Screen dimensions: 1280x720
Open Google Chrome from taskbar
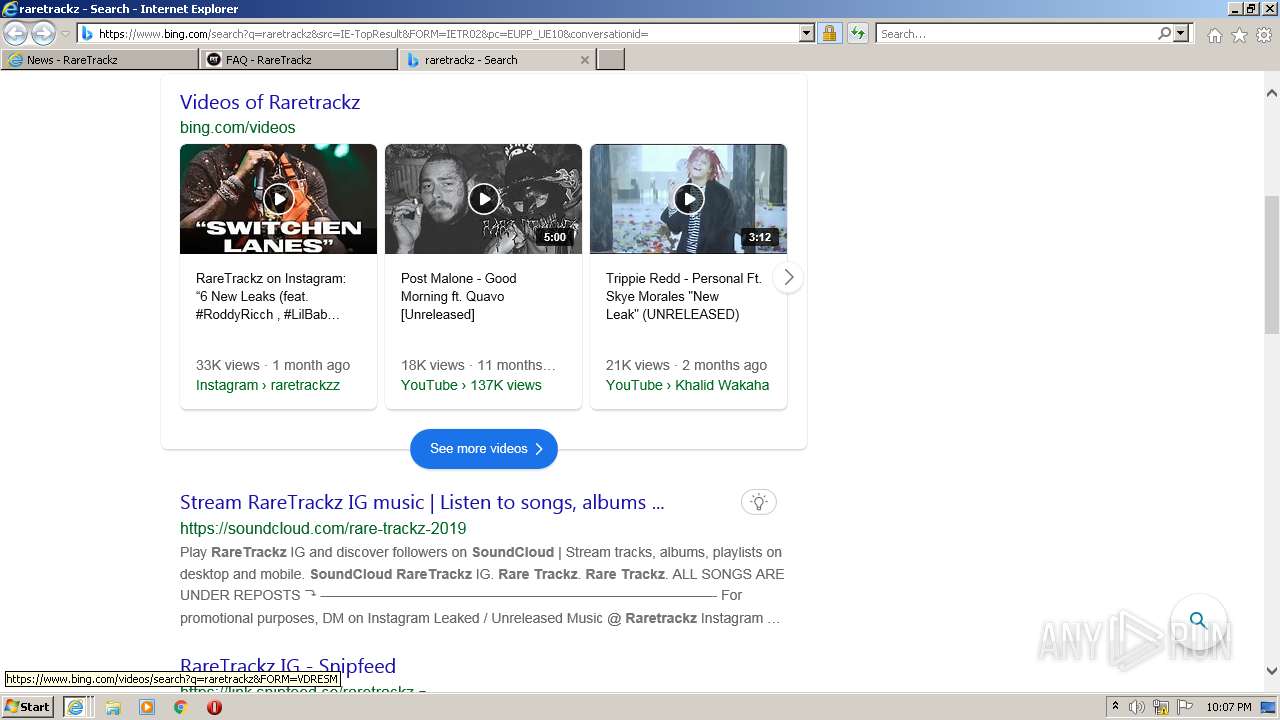point(181,707)
